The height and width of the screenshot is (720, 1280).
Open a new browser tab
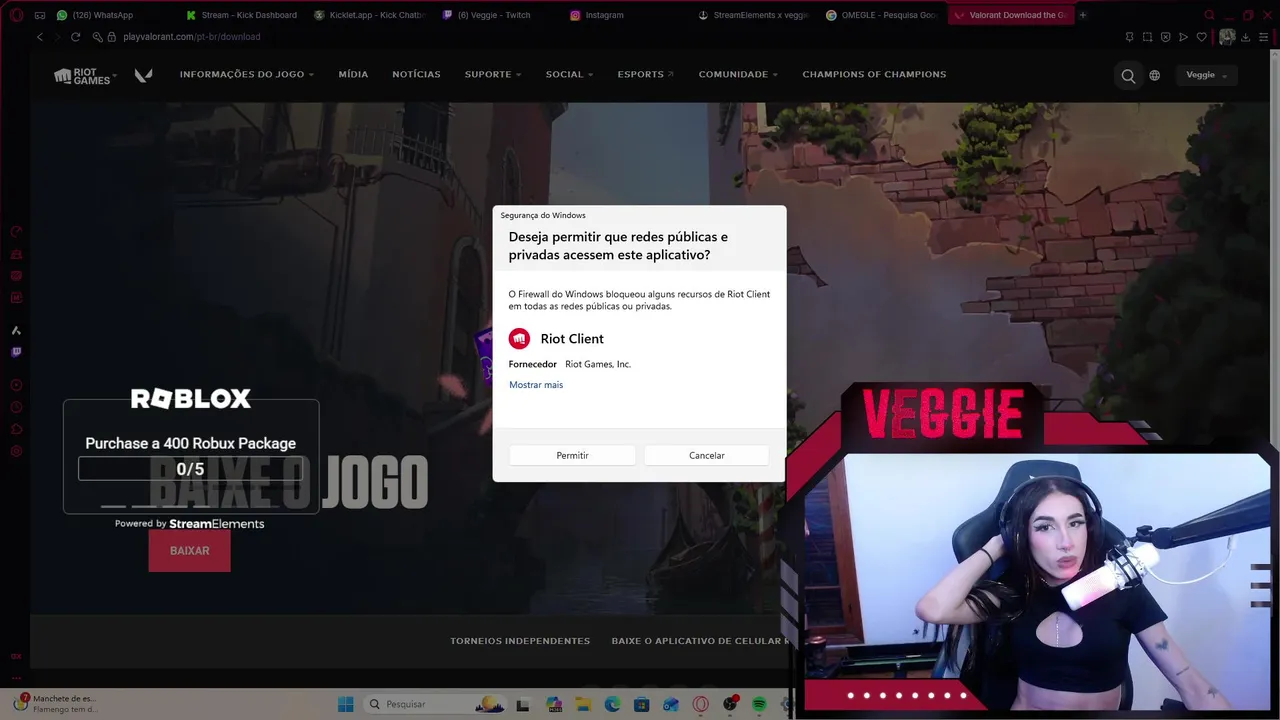tap(1083, 15)
